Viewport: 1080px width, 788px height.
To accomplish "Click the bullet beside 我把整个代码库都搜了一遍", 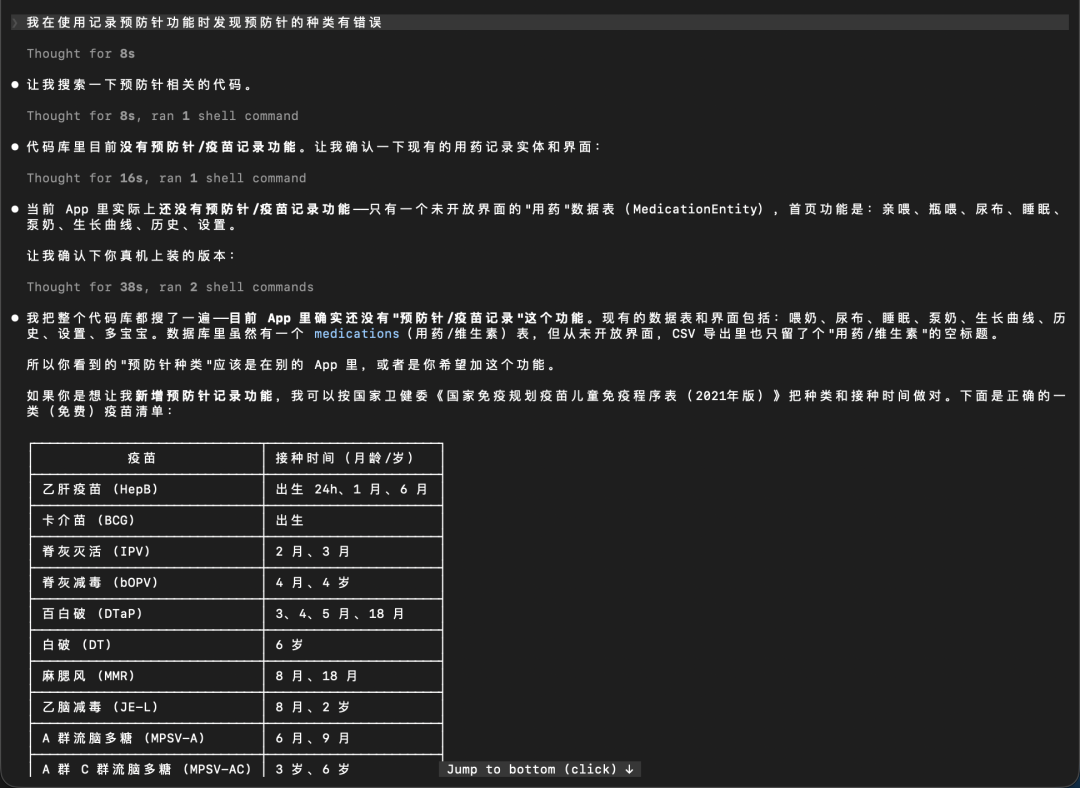I will click(15, 318).
